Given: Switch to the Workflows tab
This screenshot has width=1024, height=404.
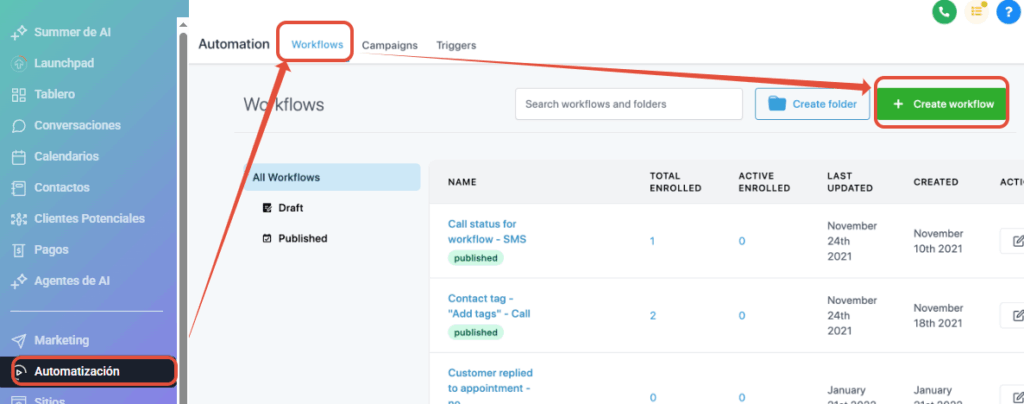Looking at the screenshot, I should pyautogui.click(x=317, y=45).
